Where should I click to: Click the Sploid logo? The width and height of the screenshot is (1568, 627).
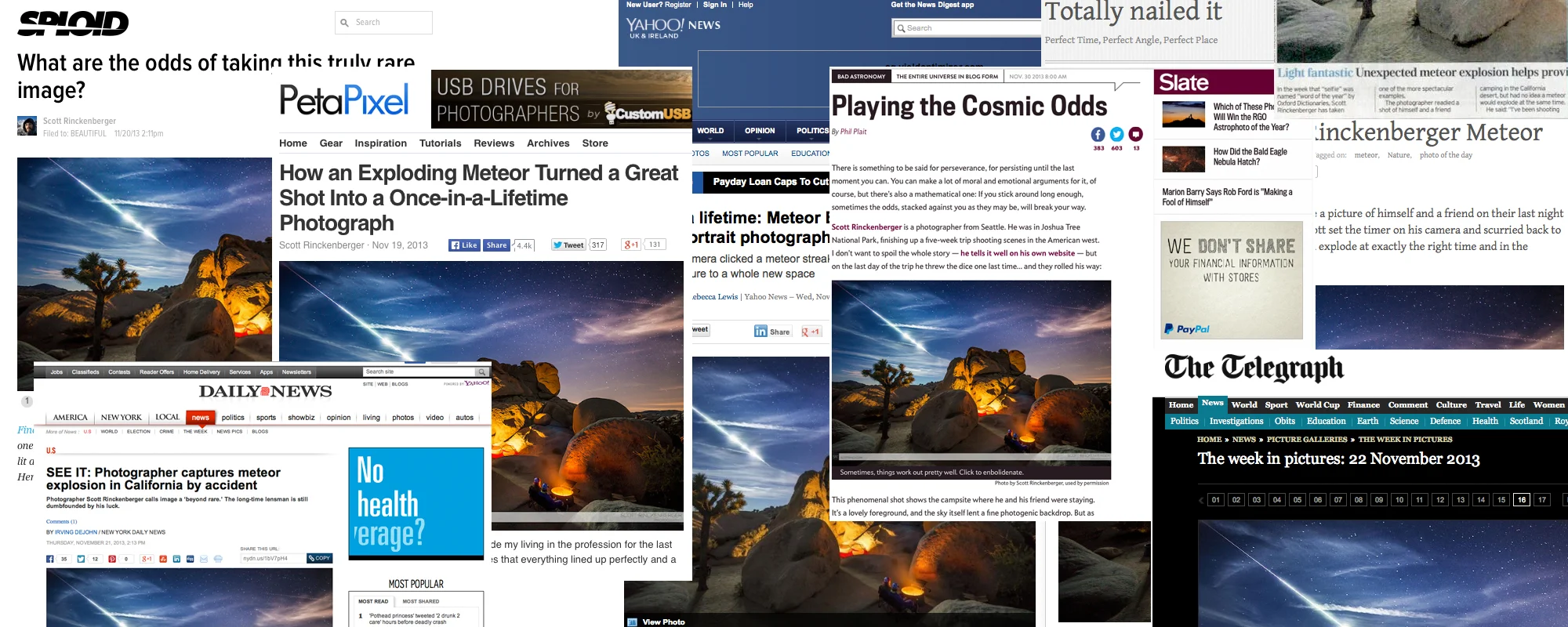pyautogui.click(x=73, y=24)
